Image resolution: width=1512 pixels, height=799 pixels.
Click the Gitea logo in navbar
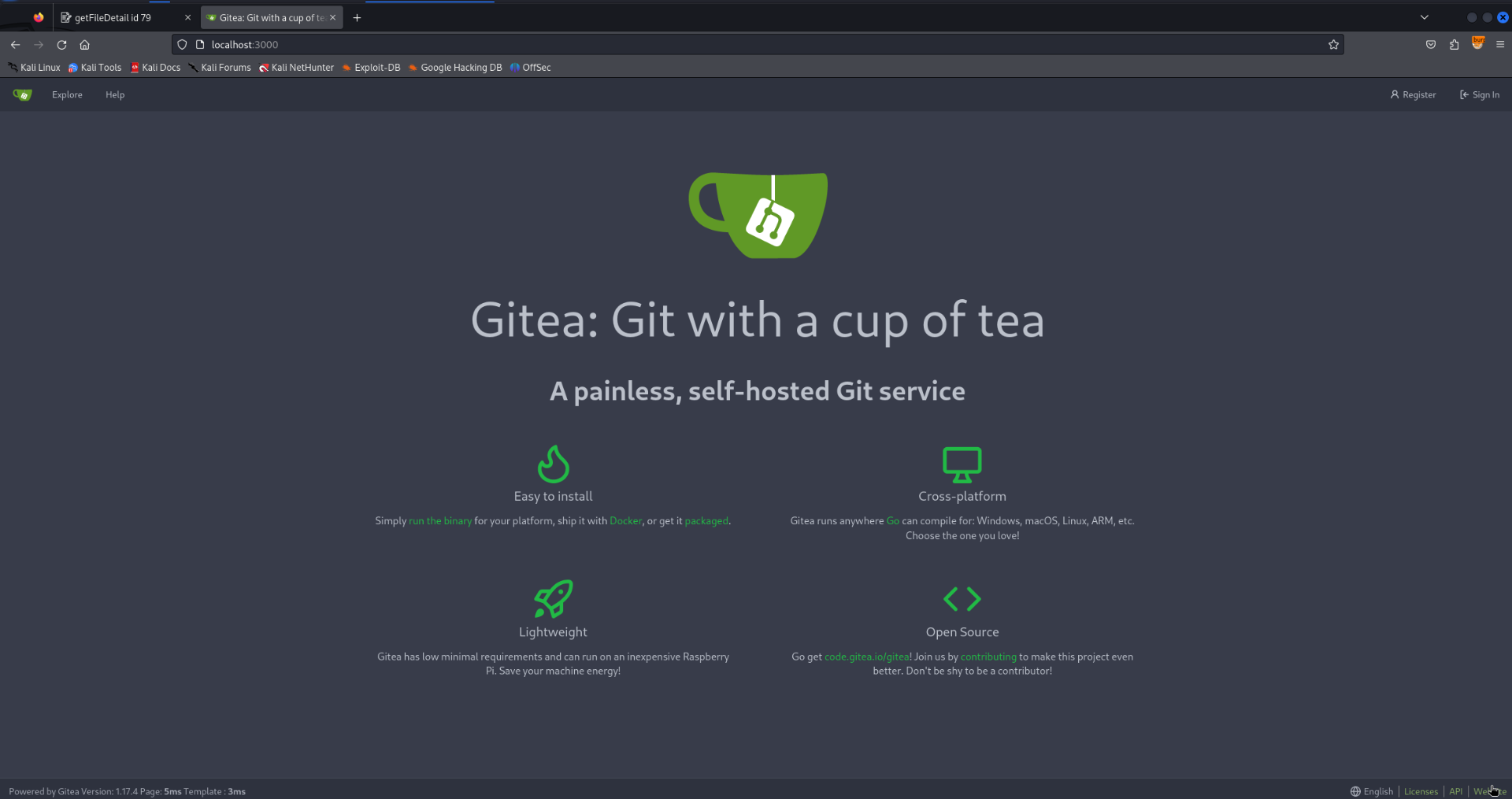point(22,94)
